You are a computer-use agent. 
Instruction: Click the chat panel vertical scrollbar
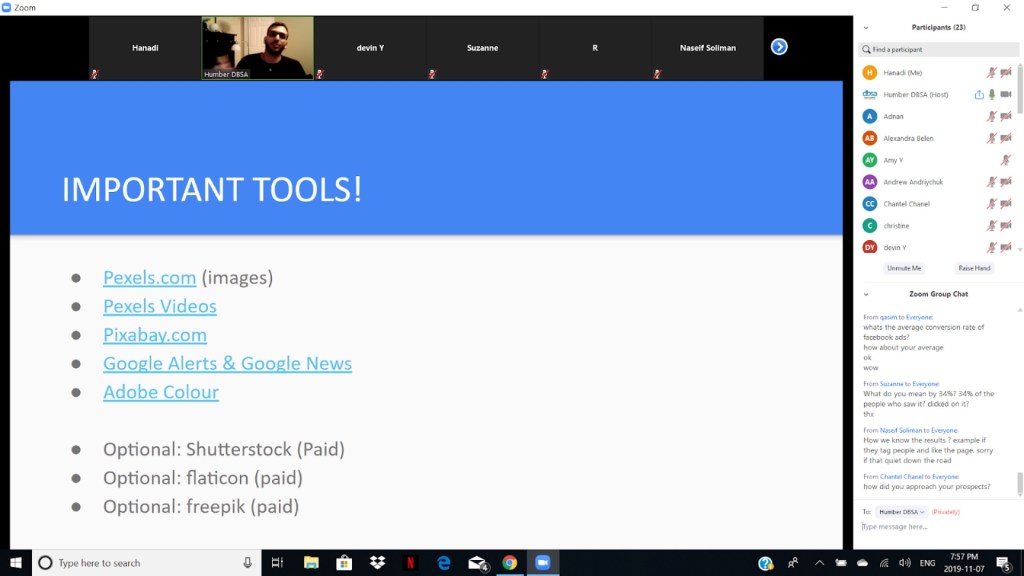pyautogui.click(x=1019, y=484)
